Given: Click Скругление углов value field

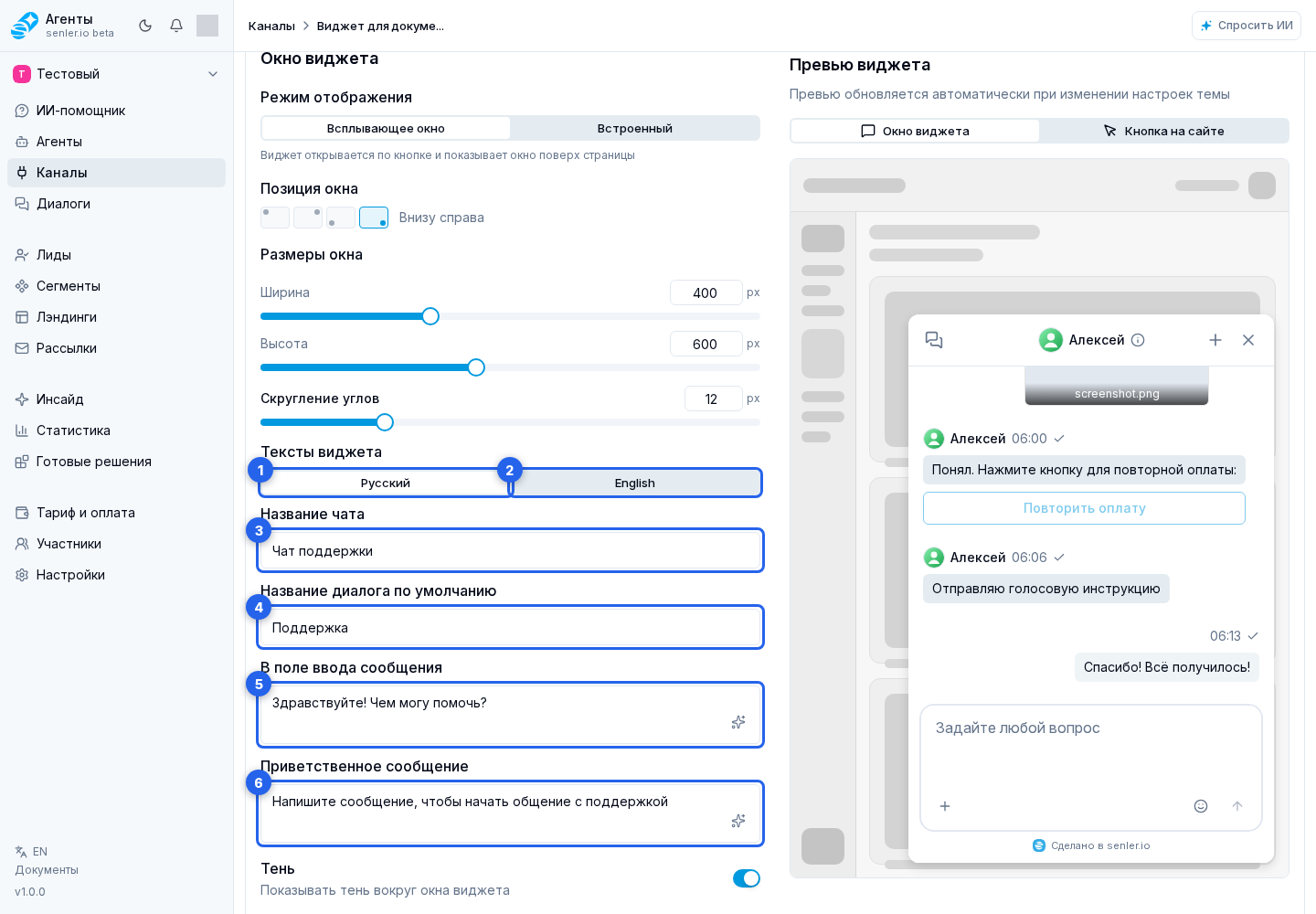Looking at the screenshot, I should (713, 399).
